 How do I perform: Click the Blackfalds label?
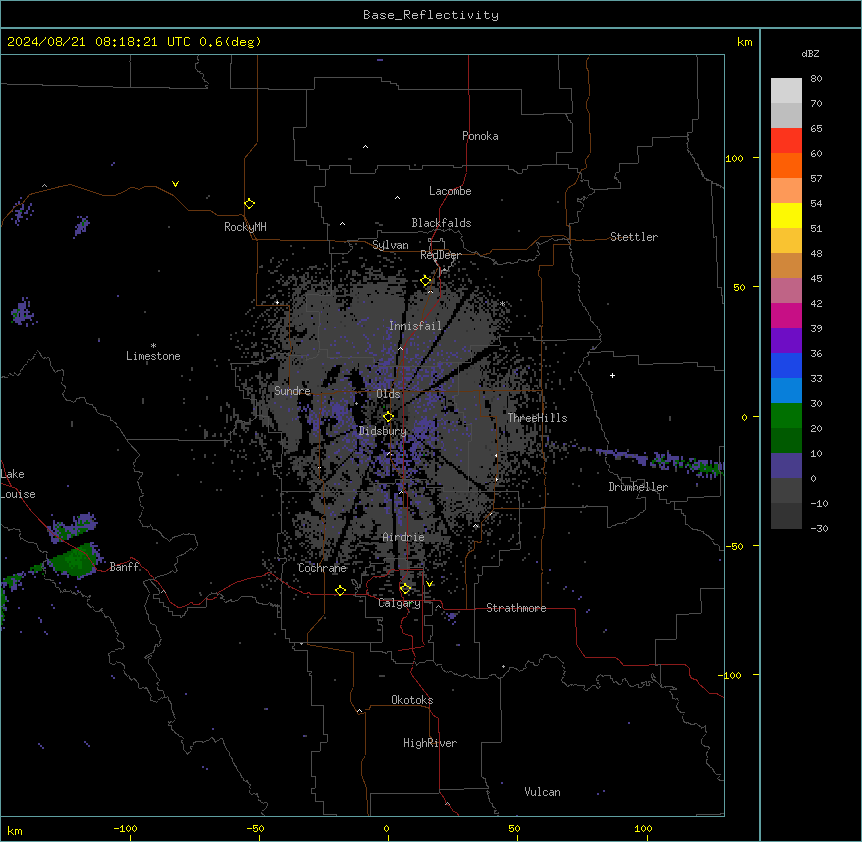[441, 223]
